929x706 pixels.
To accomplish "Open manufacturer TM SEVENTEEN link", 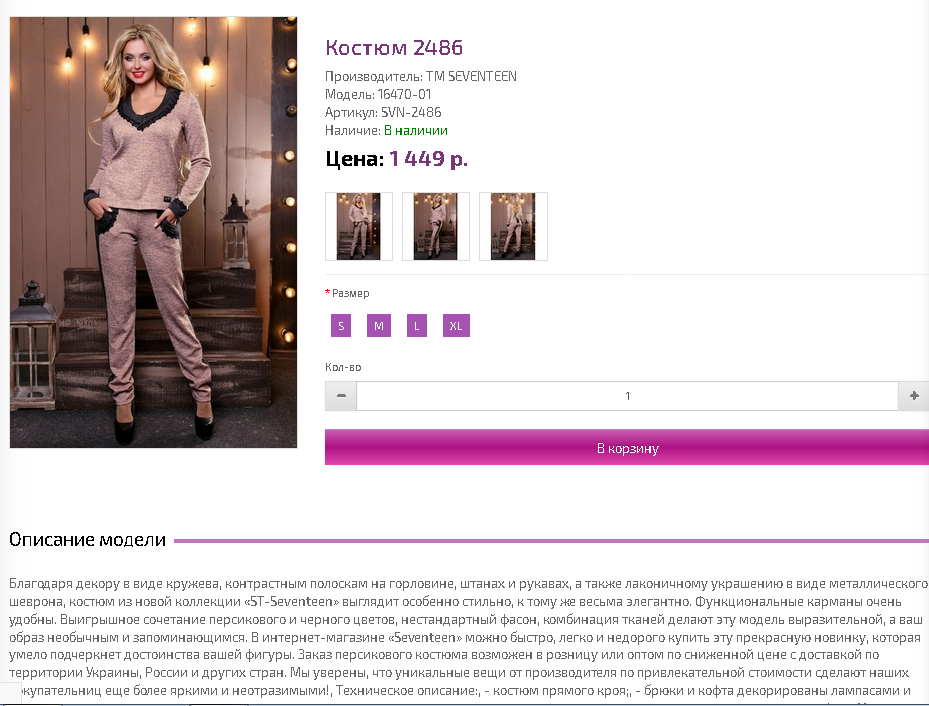I will point(471,76).
